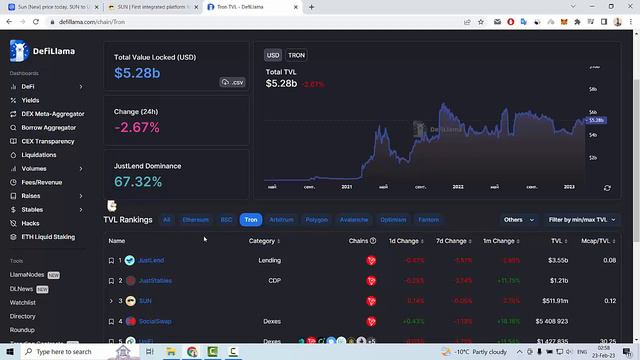Image resolution: width=640 pixels, height=360 pixels.
Task: Refresh the Total TVL chart
Action: (x=607, y=188)
